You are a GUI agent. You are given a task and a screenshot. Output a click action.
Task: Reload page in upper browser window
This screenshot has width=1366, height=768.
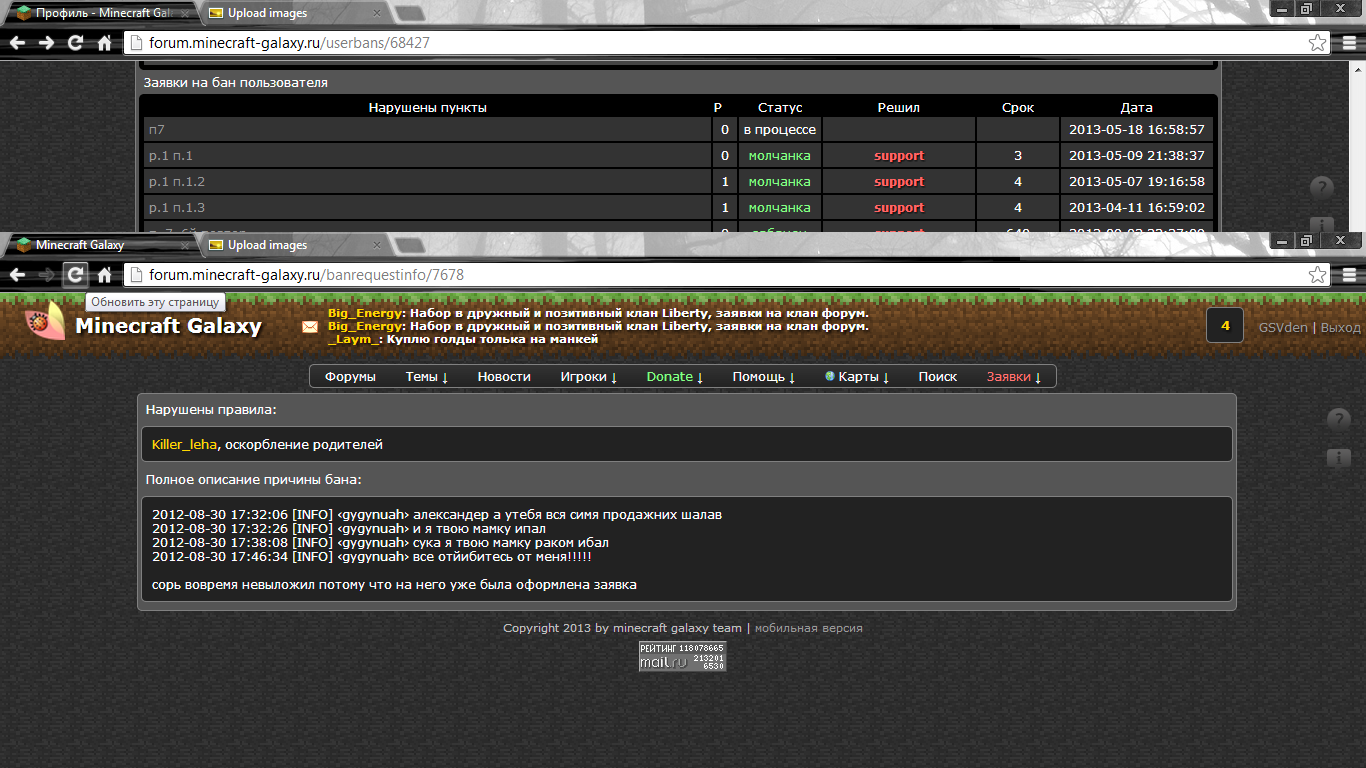pos(75,43)
